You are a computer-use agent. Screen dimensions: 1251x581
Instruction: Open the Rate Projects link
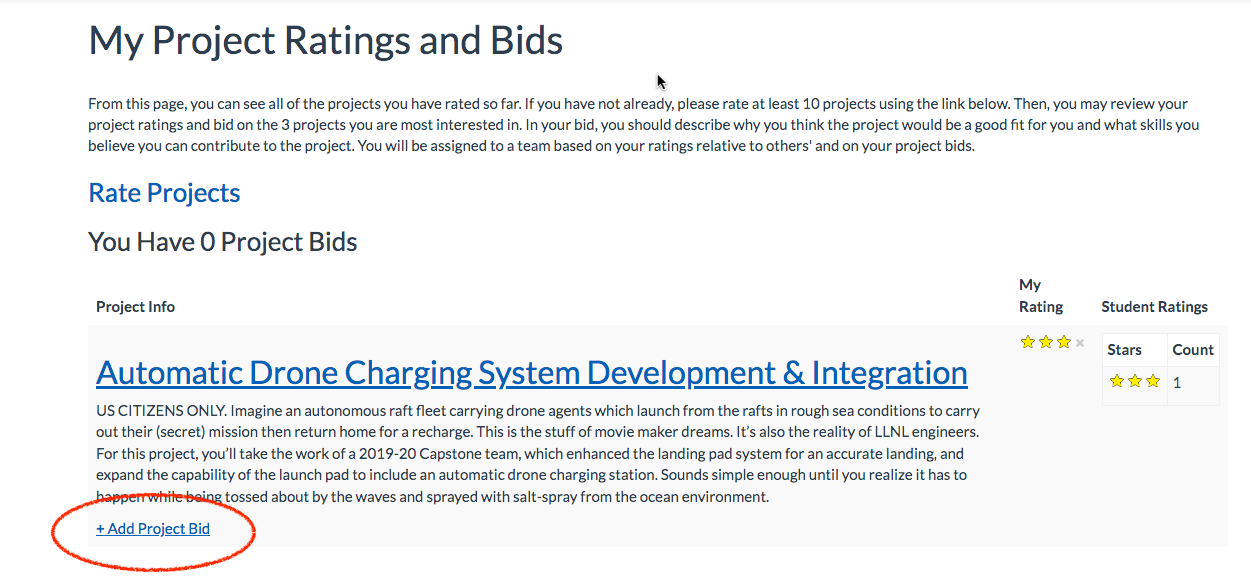(x=164, y=193)
